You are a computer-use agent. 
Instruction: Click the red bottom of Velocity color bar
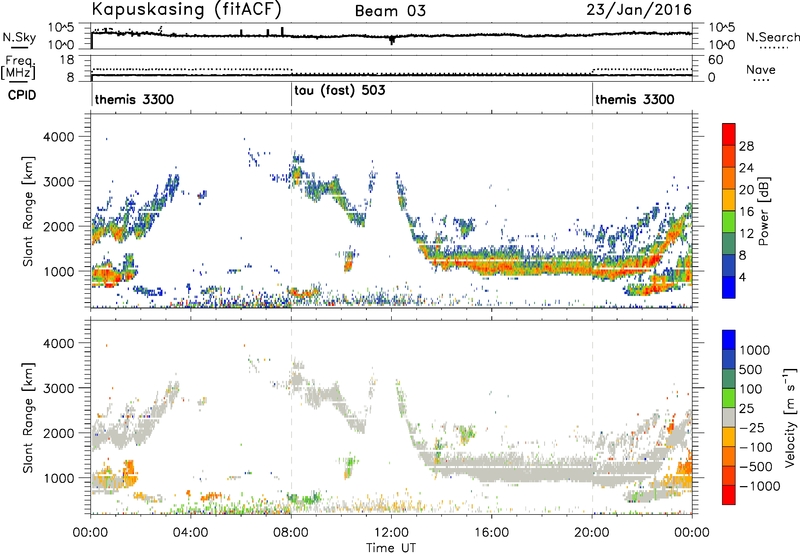click(729, 495)
